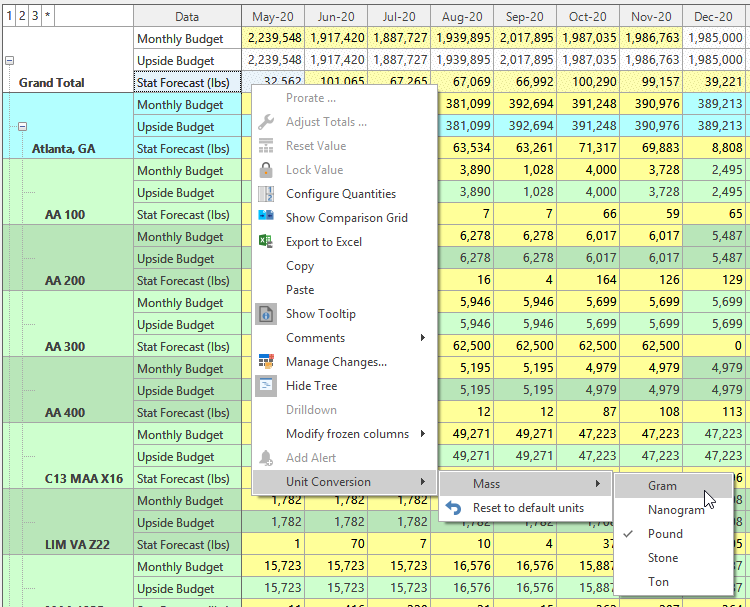Select the Atlanta, GA row label
The height and width of the screenshot is (607, 750).
click(x=64, y=149)
